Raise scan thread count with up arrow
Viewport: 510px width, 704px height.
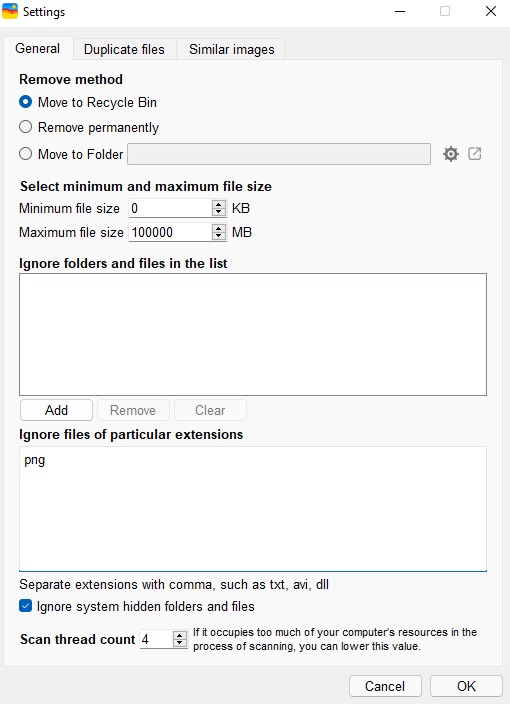(180, 635)
